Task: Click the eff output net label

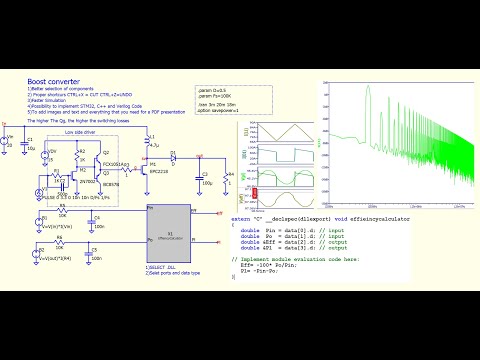Action: pyautogui.click(x=220, y=213)
